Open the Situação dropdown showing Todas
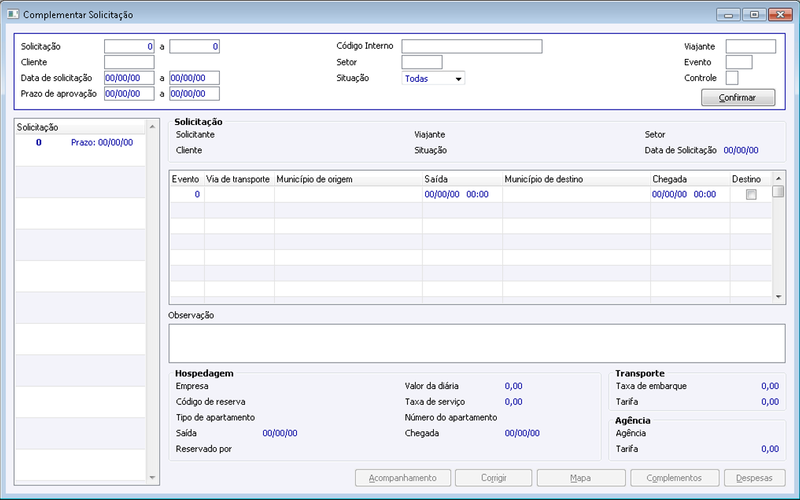The height and width of the screenshot is (500, 800). coord(433,79)
